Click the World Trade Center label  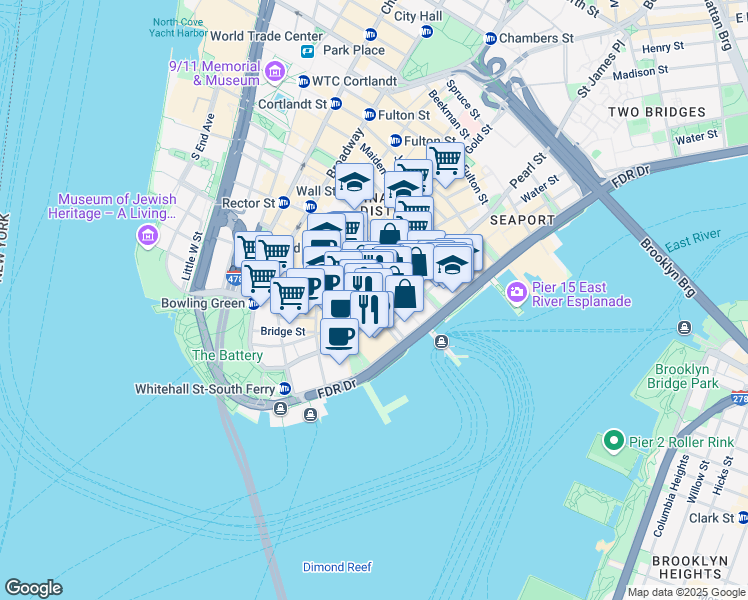[x=266, y=36]
